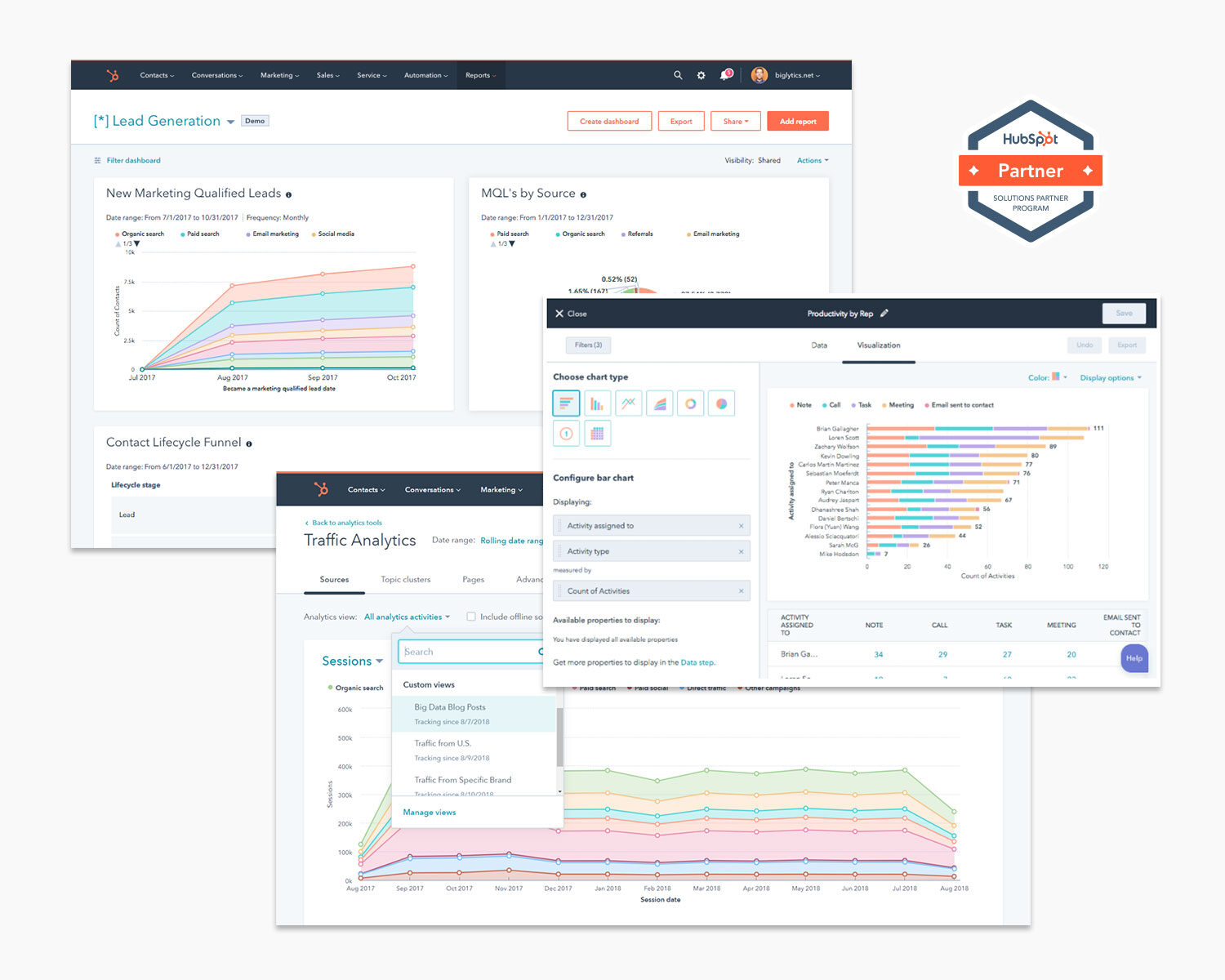This screenshot has width=1225, height=980.
Task: Open the Rolling date range dropdown
Action: (511, 541)
